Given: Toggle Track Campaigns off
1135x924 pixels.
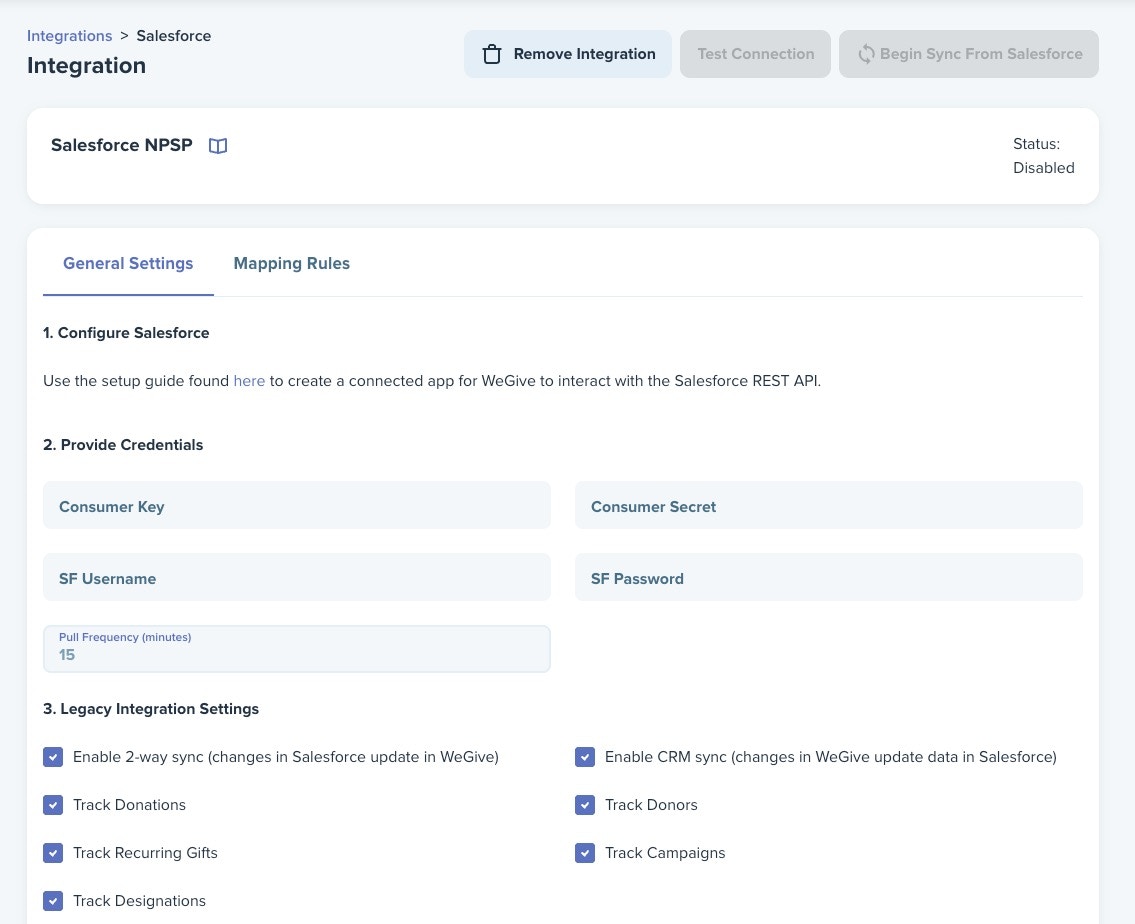Looking at the screenshot, I should [585, 853].
